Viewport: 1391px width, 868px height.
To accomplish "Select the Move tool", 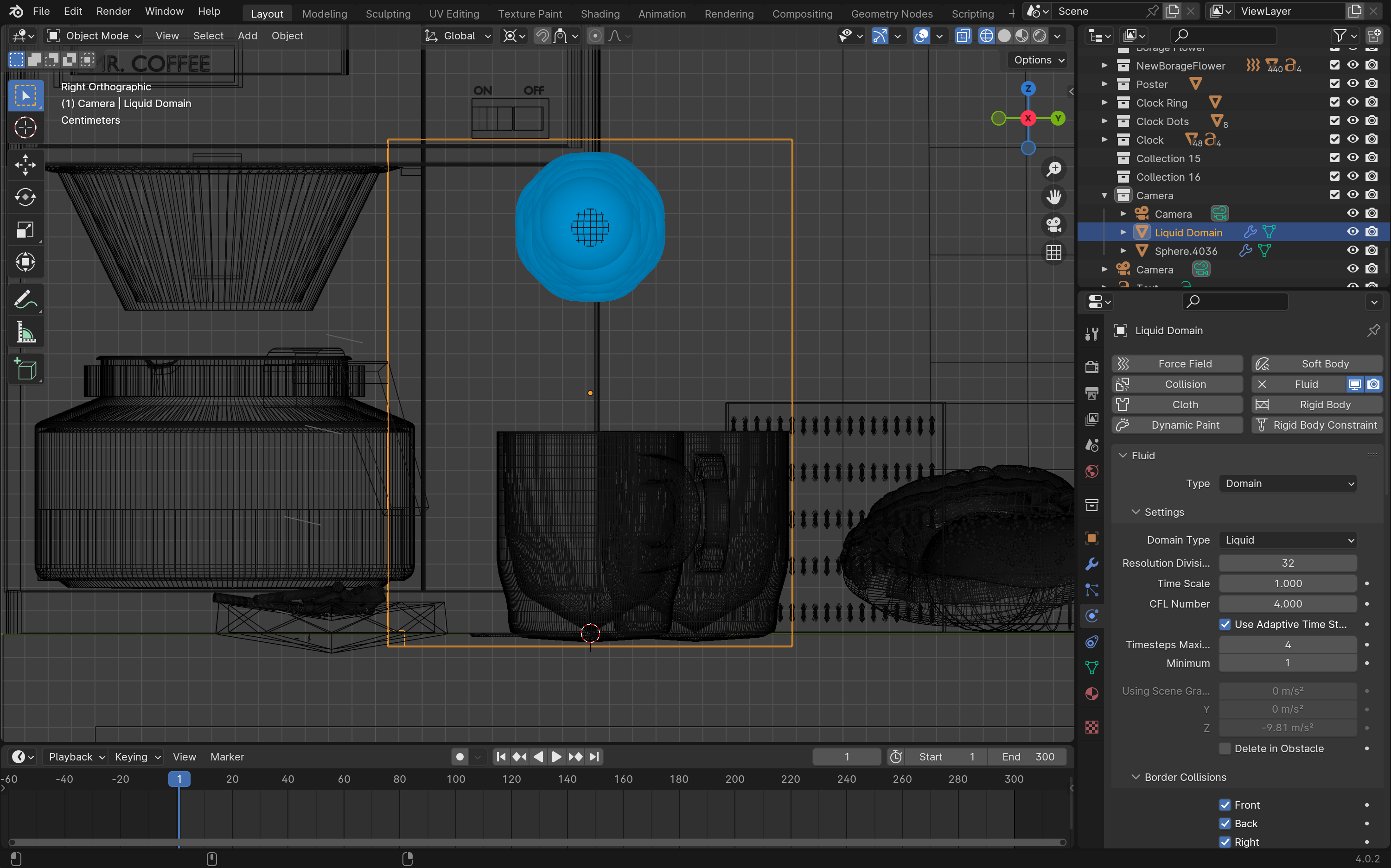I will pyautogui.click(x=26, y=165).
